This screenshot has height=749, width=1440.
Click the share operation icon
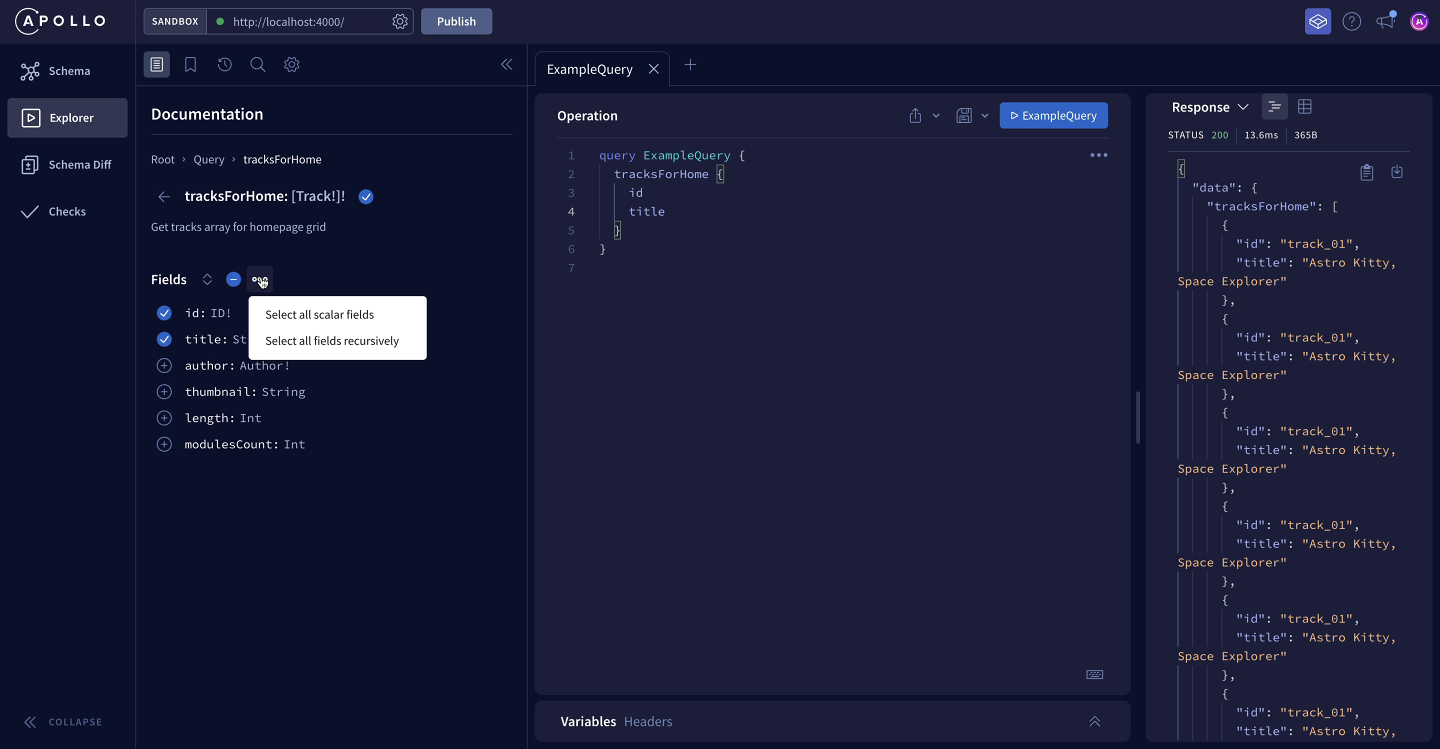(x=915, y=116)
